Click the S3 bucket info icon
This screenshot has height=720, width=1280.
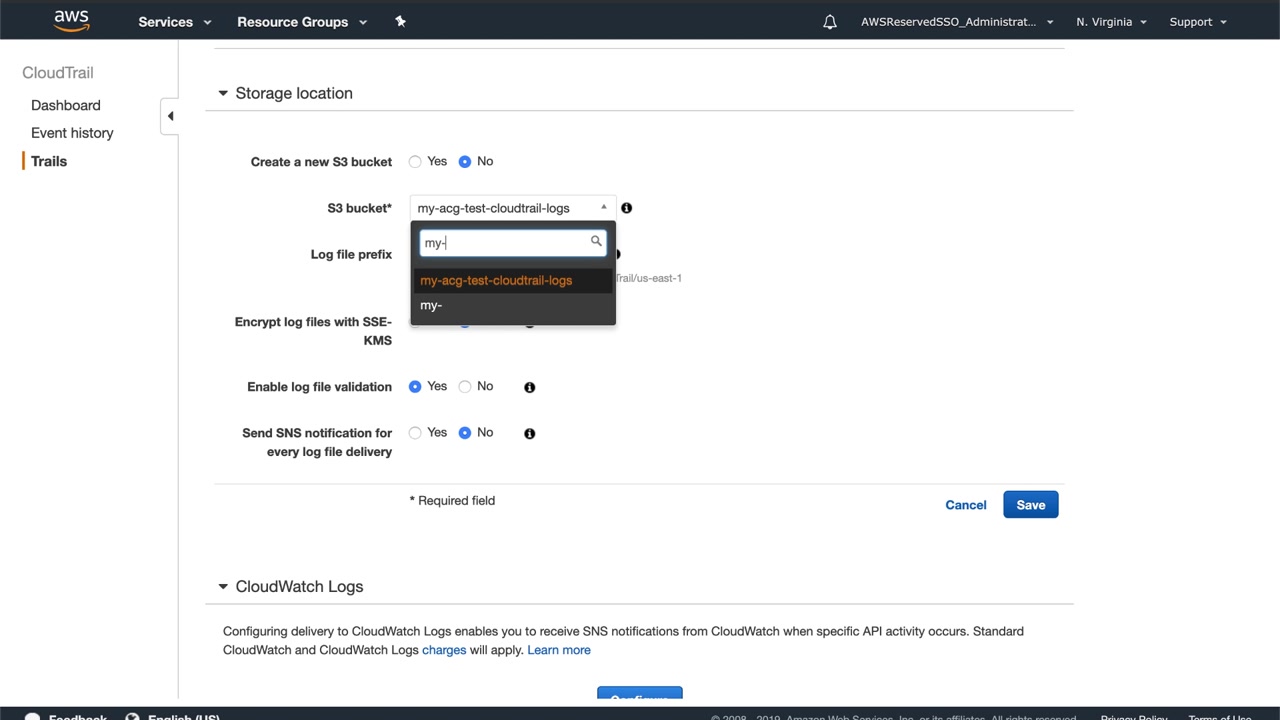(626, 208)
